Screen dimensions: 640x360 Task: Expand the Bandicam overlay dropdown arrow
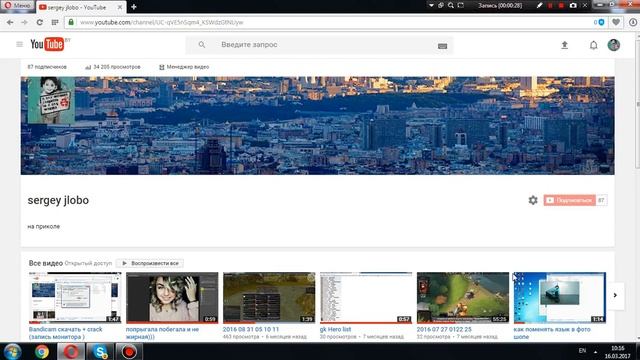pyautogui.click(x=431, y=5)
